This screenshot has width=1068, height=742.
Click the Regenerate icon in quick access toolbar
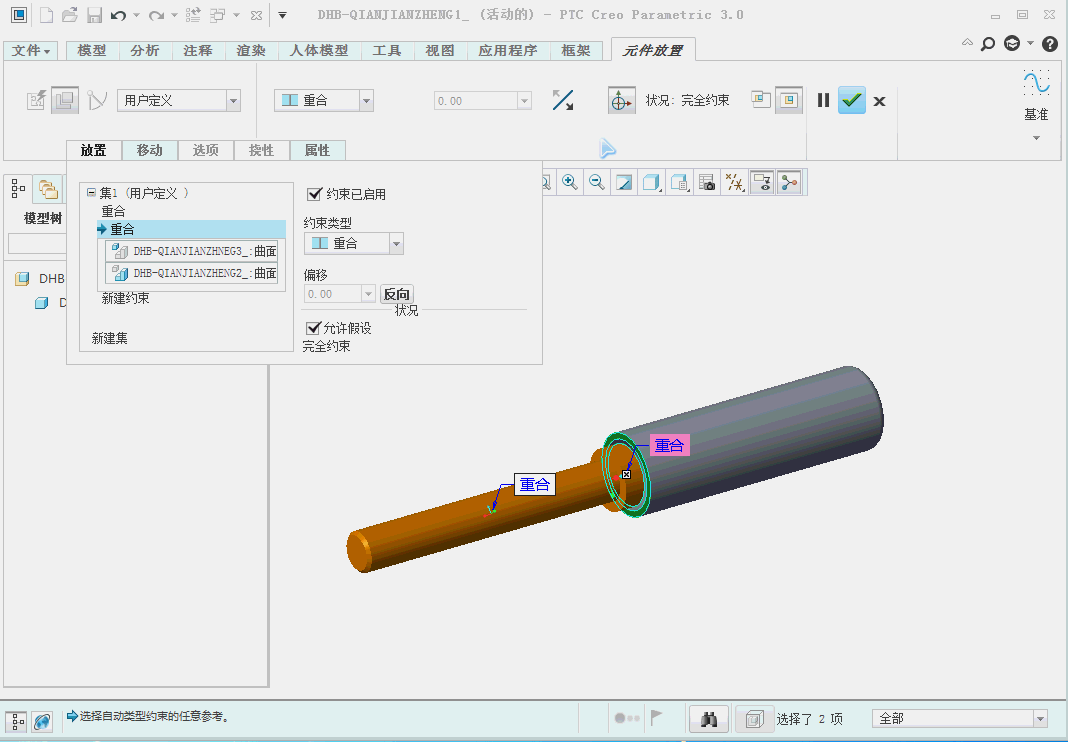tap(193, 15)
